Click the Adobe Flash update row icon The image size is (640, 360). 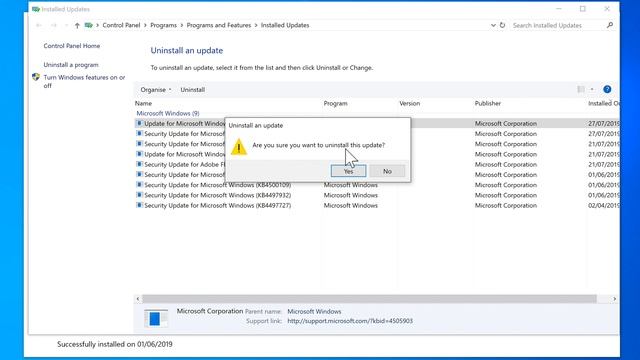point(139,164)
